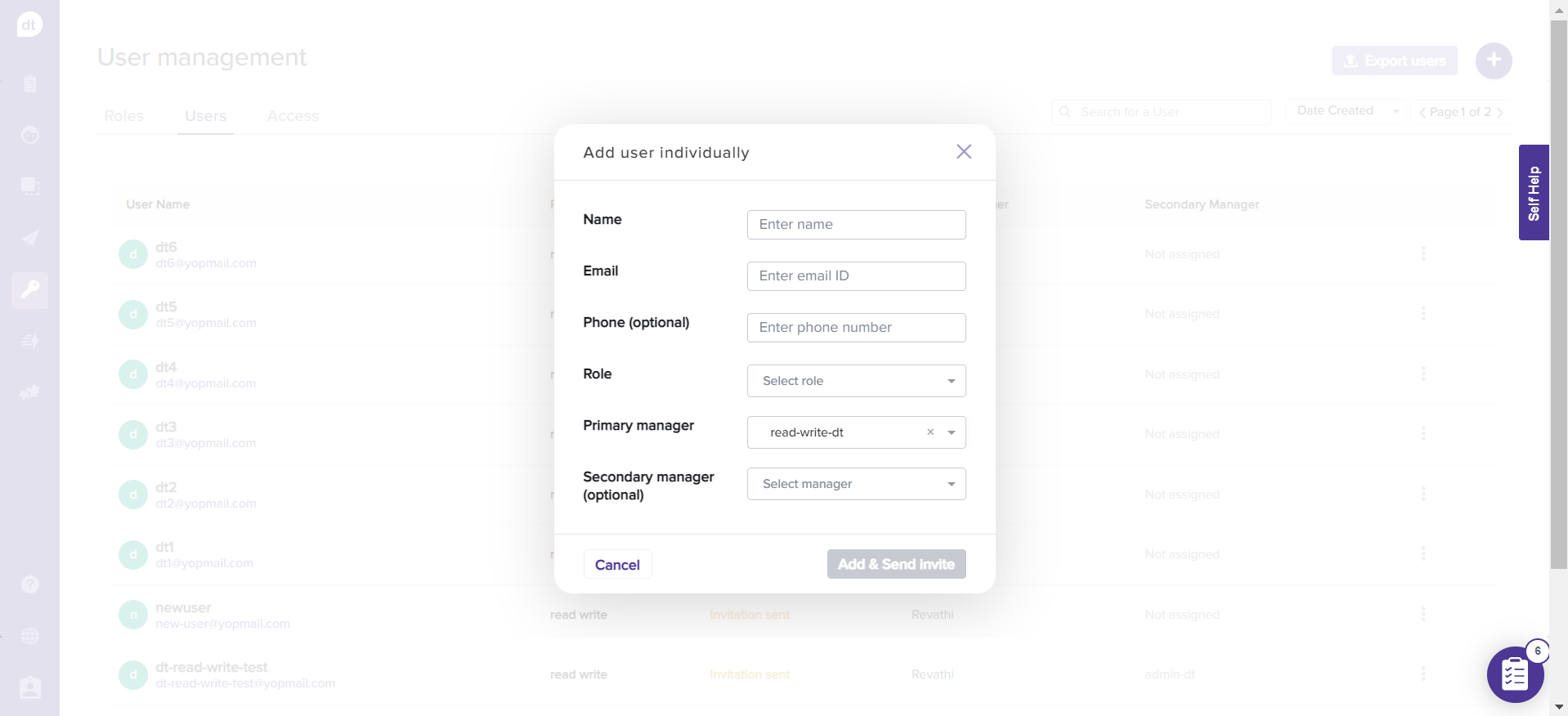Screen dimensions: 1568x716
Task: Open the Self Help side panel
Action: pyautogui.click(x=1534, y=193)
